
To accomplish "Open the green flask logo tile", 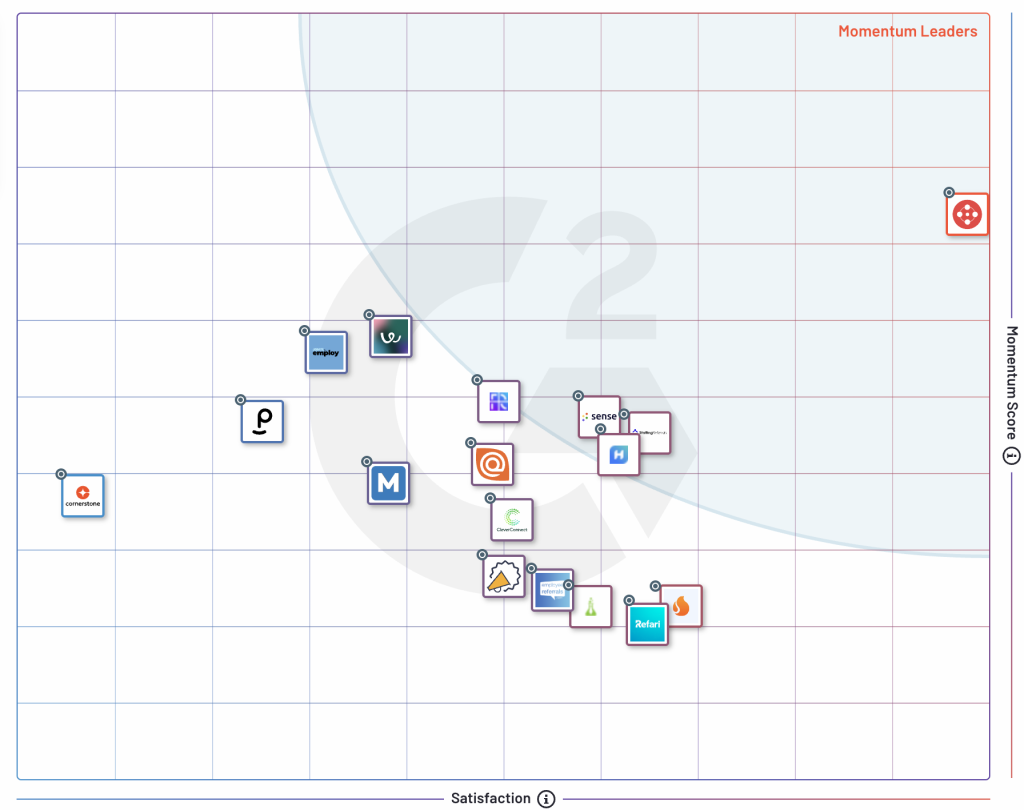I will click(591, 607).
